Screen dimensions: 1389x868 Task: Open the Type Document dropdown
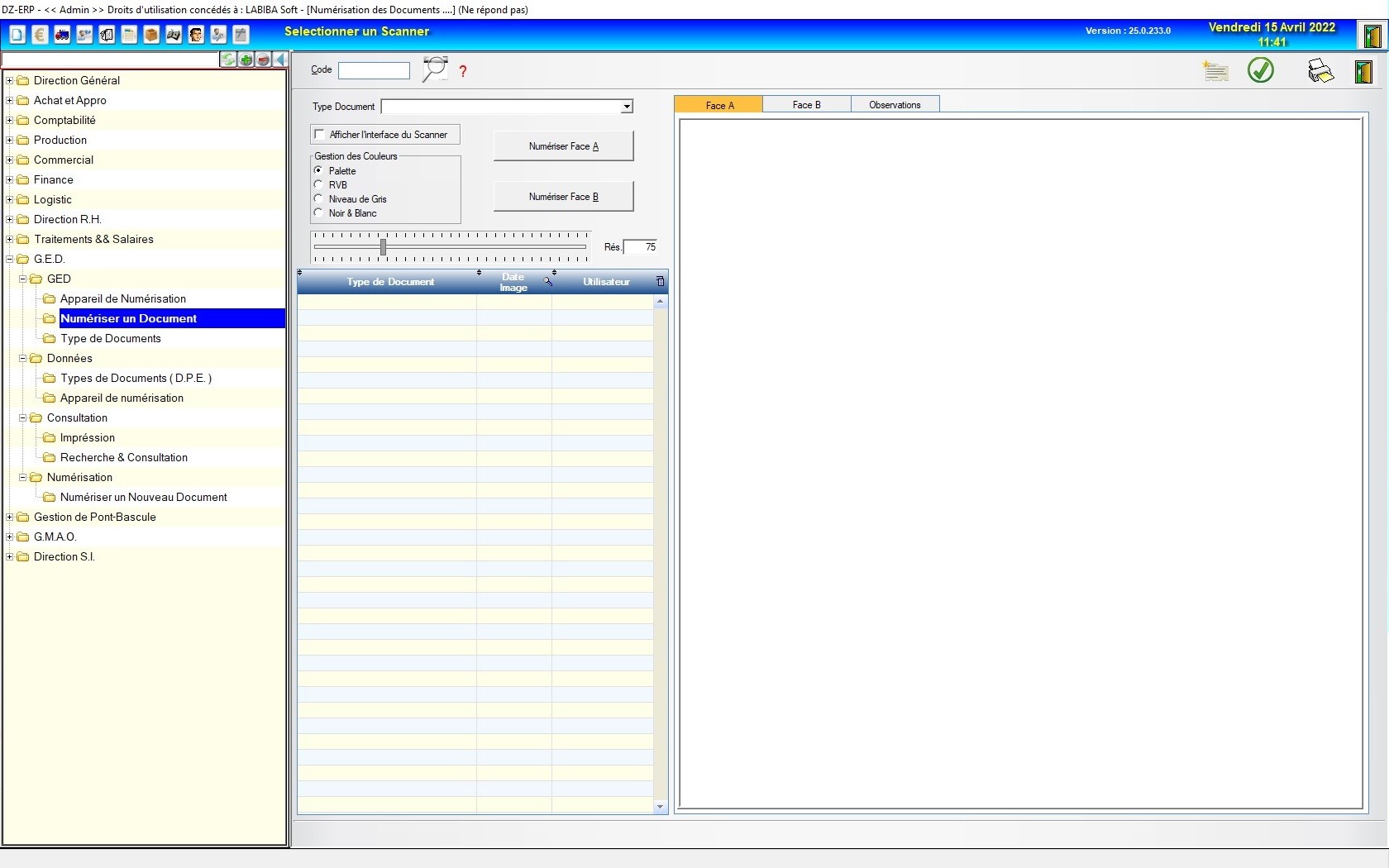pyautogui.click(x=627, y=107)
